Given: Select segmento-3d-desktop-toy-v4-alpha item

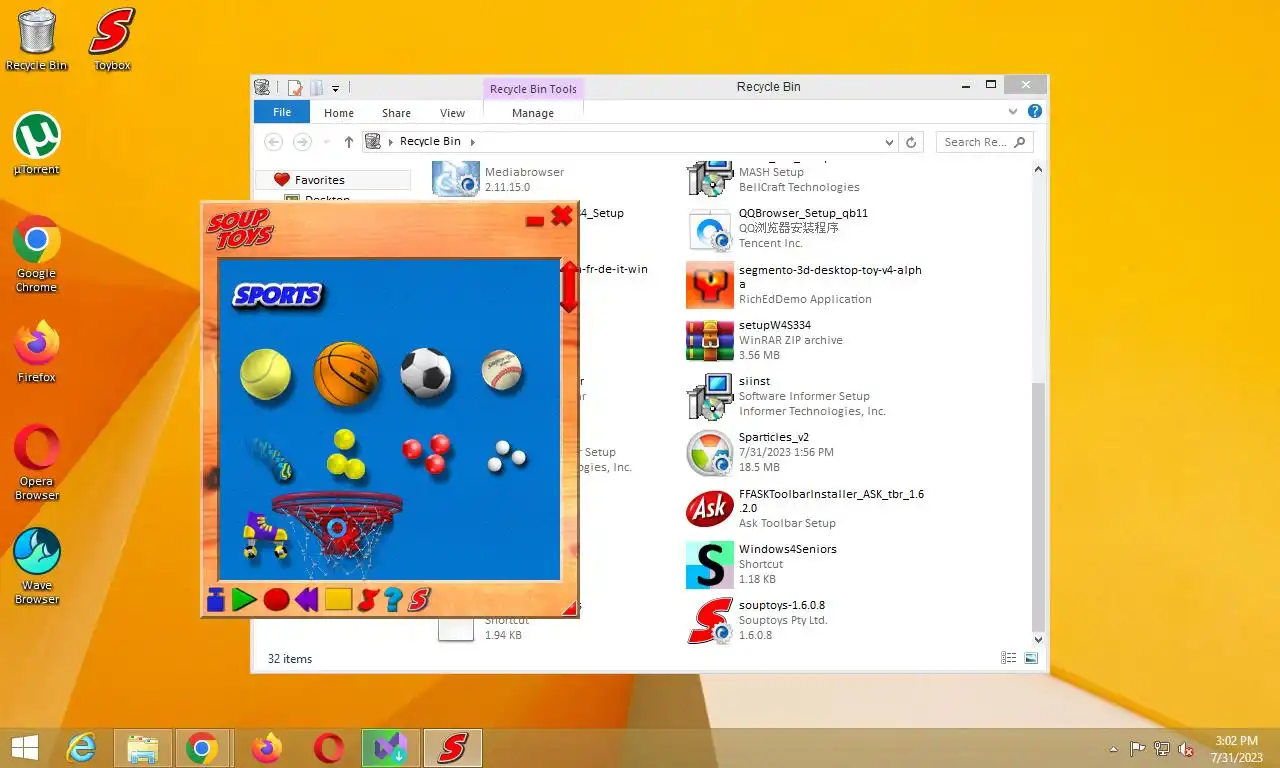Looking at the screenshot, I should 805,284.
